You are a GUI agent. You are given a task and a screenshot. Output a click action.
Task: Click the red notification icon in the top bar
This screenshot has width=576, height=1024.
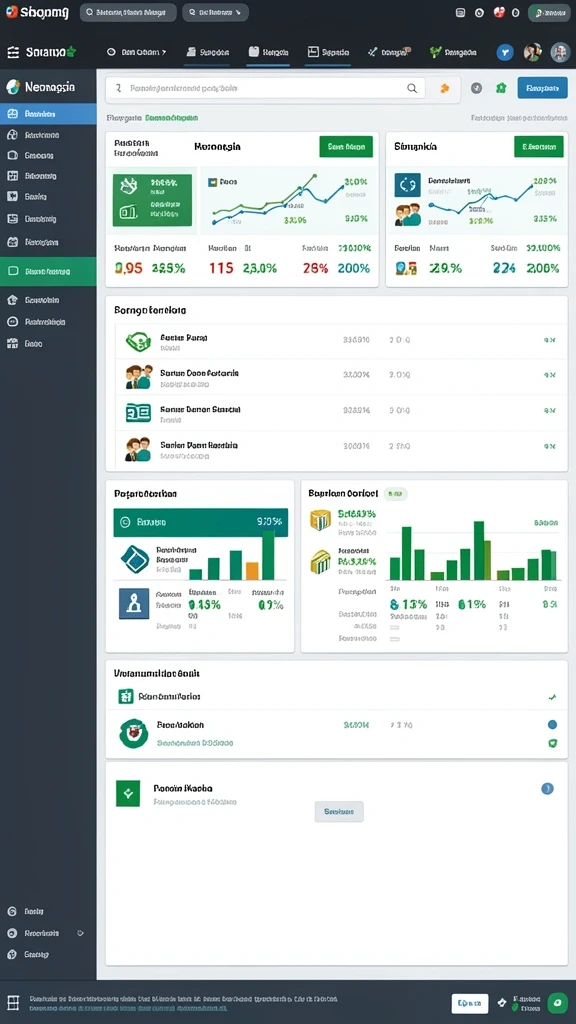(x=499, y=12)
